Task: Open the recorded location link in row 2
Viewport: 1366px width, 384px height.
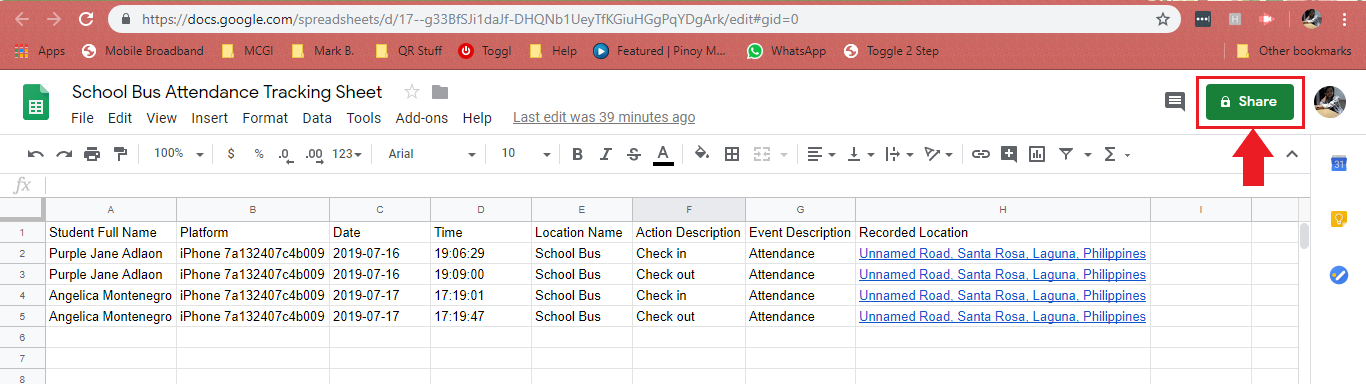Action: point(1002,254)
